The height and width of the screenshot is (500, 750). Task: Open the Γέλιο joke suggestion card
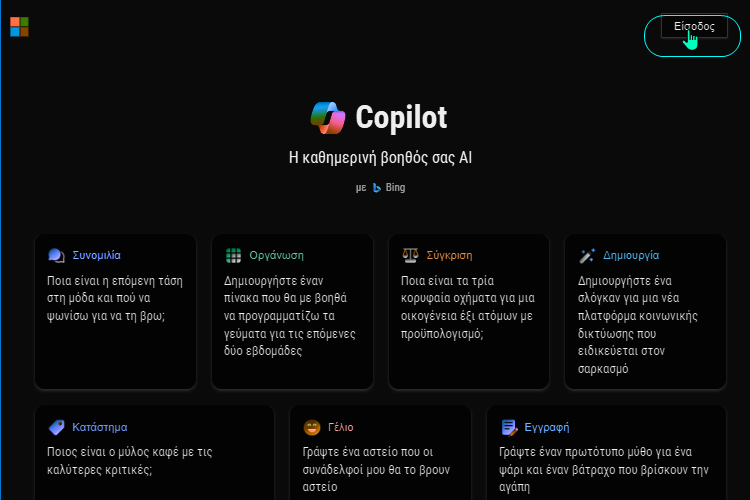380,453
